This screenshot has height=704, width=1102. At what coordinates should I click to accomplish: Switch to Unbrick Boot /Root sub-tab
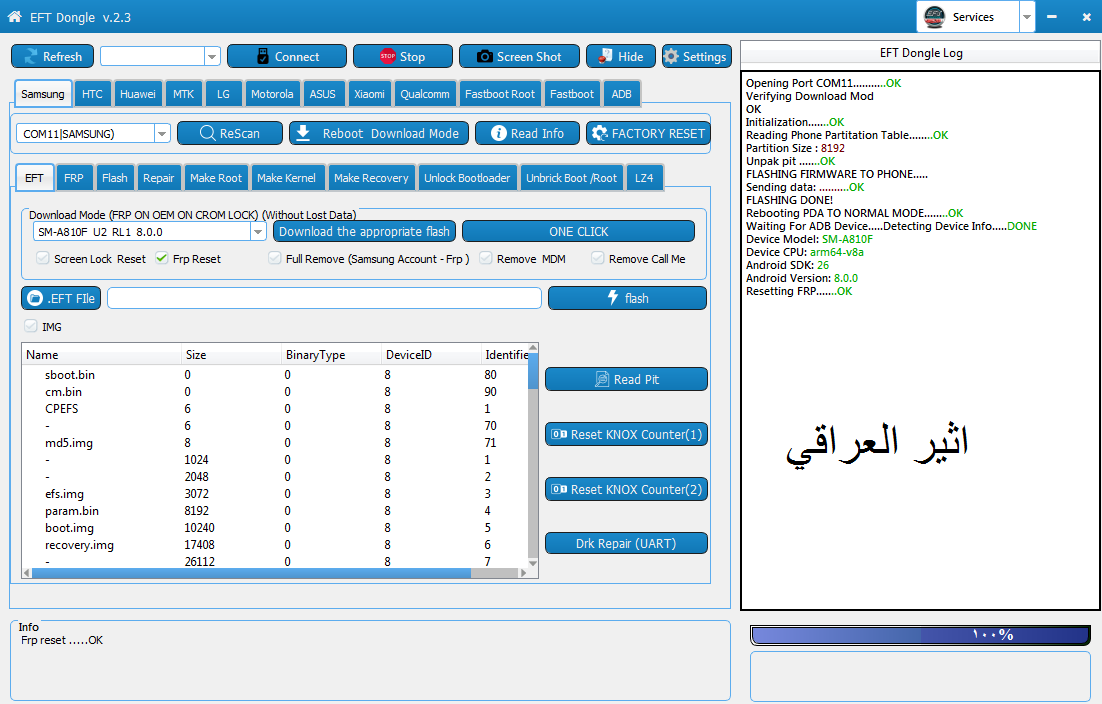pos(571,178)
